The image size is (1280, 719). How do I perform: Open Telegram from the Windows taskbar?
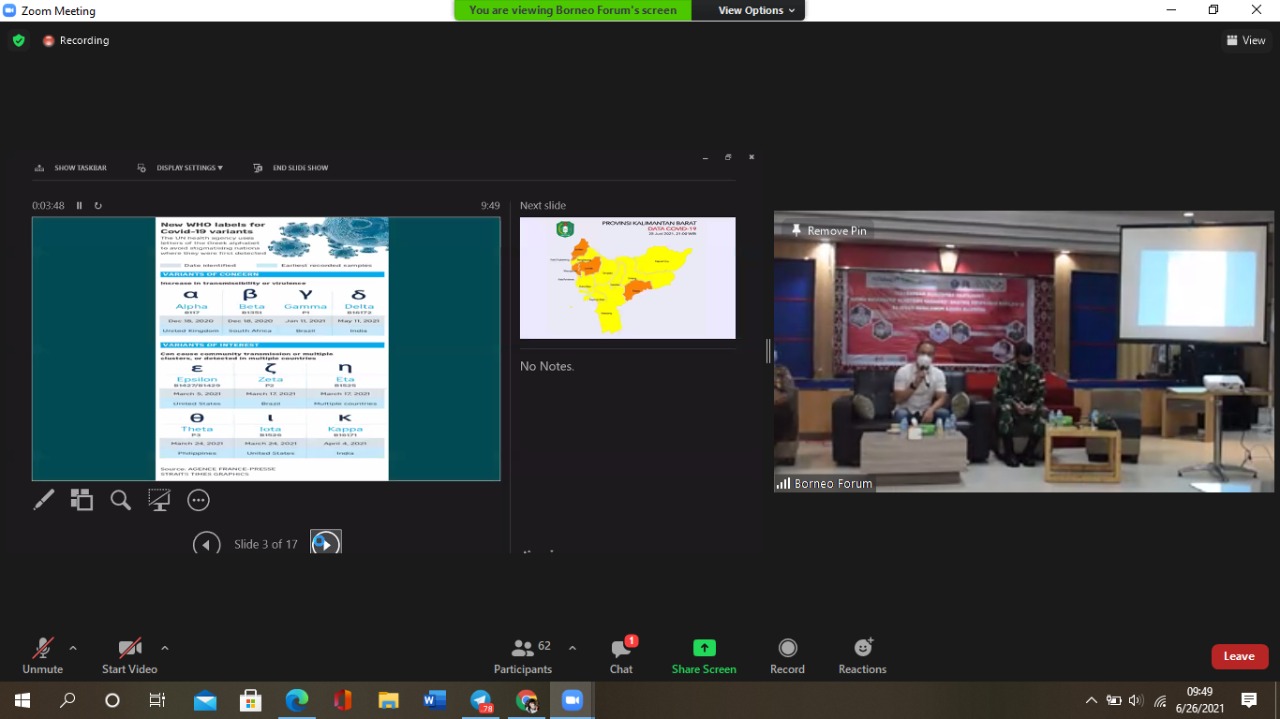click(x=481, y=701)
